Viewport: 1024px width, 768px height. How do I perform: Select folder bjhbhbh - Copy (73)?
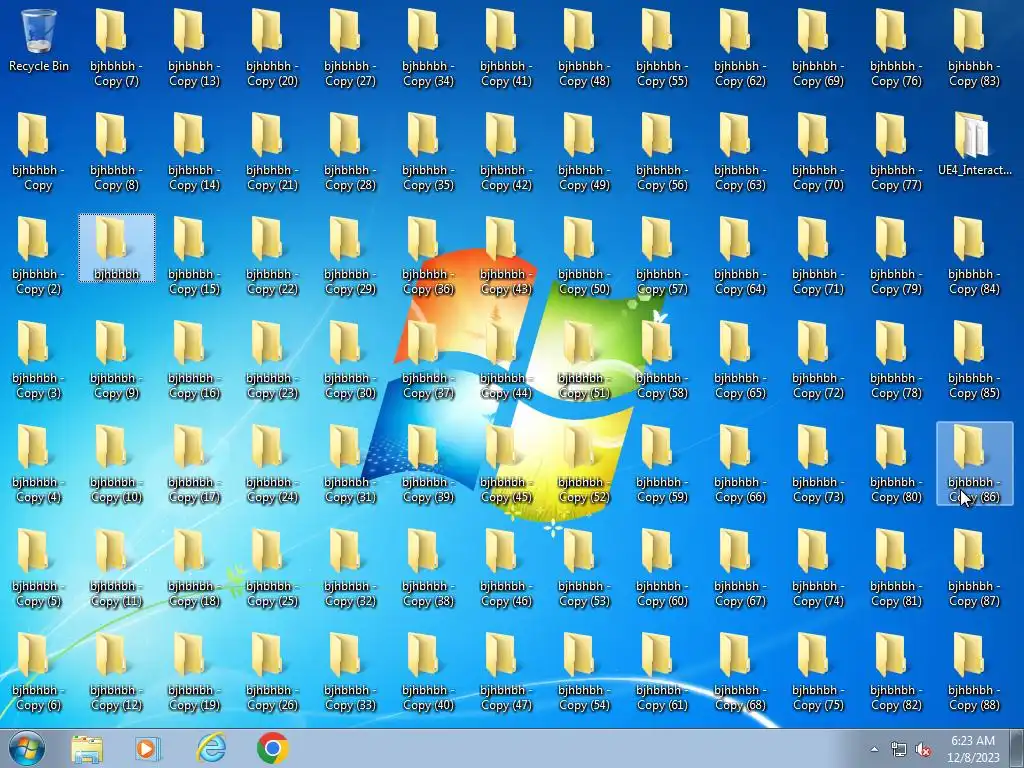[818, 464]
